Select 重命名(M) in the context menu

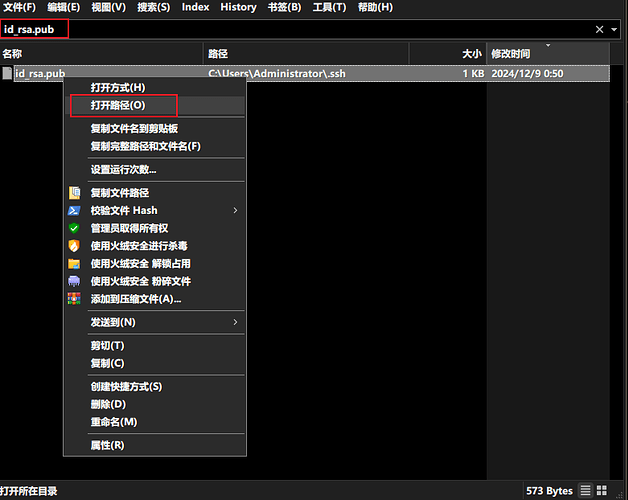[155, 421]
